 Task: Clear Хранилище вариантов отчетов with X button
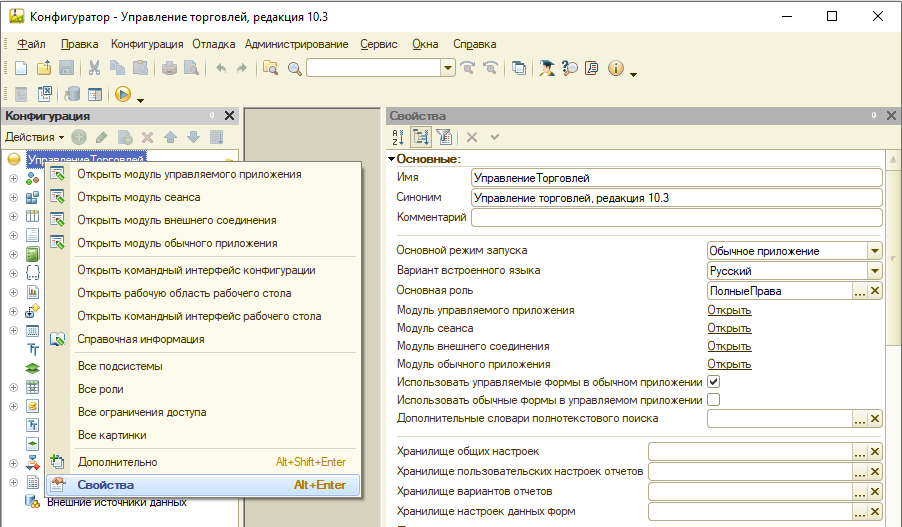[875, 492]
